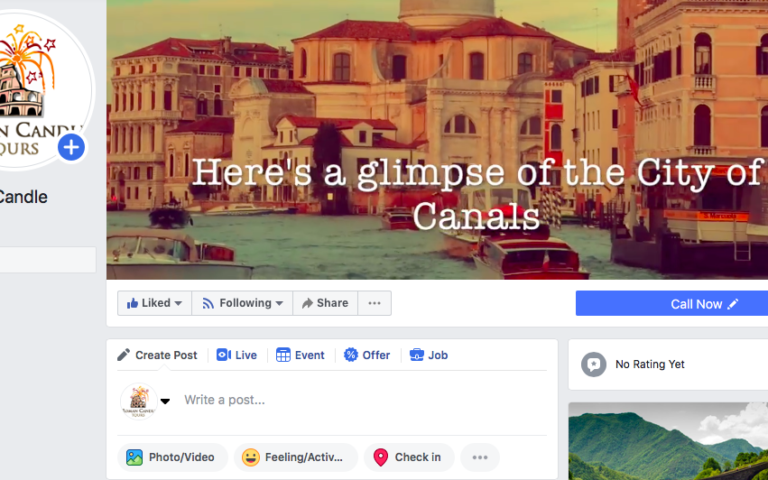Click the Share arrow icon

click(307, 304)
